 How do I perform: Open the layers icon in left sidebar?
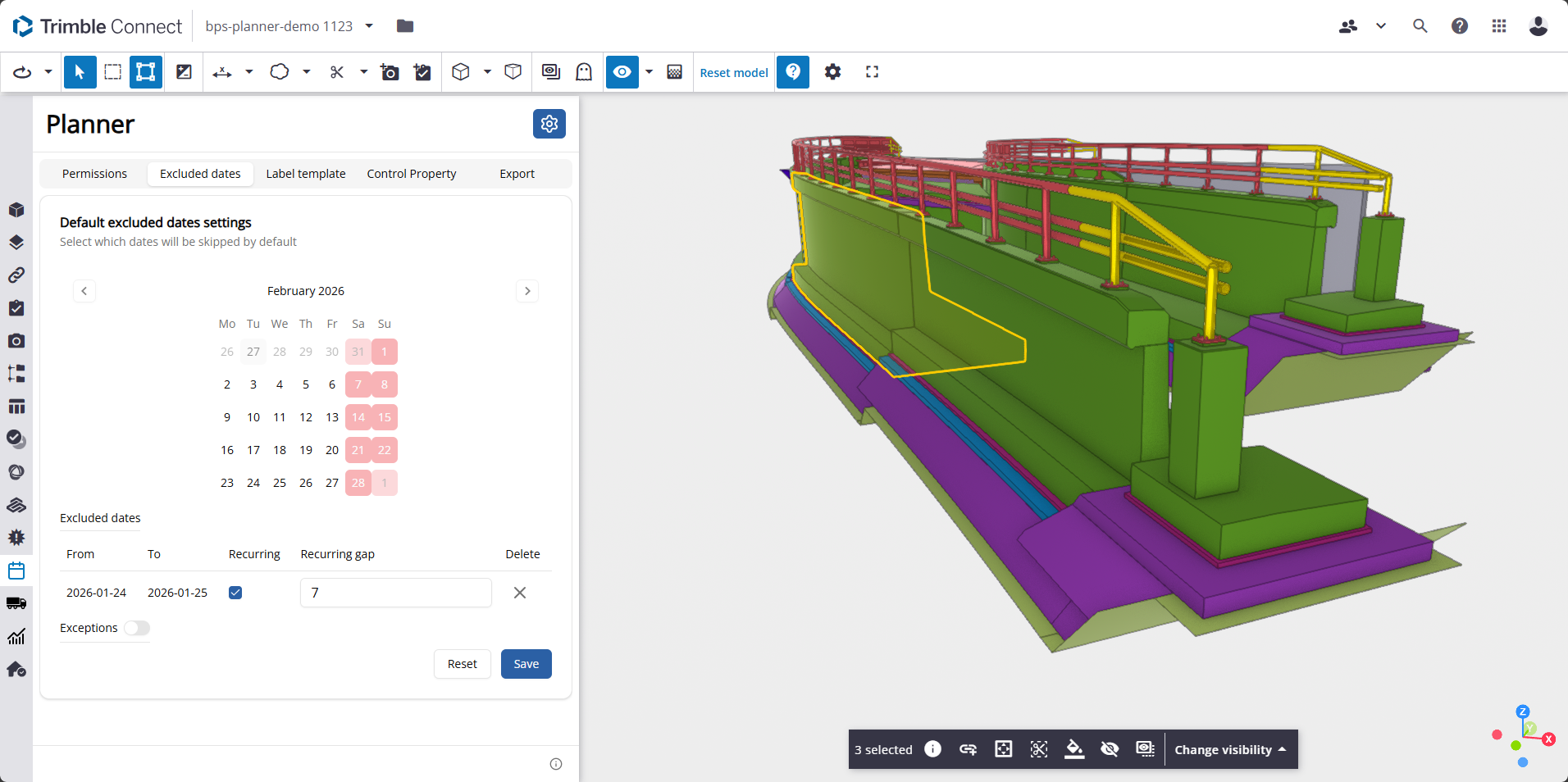(x=16, y=243)
